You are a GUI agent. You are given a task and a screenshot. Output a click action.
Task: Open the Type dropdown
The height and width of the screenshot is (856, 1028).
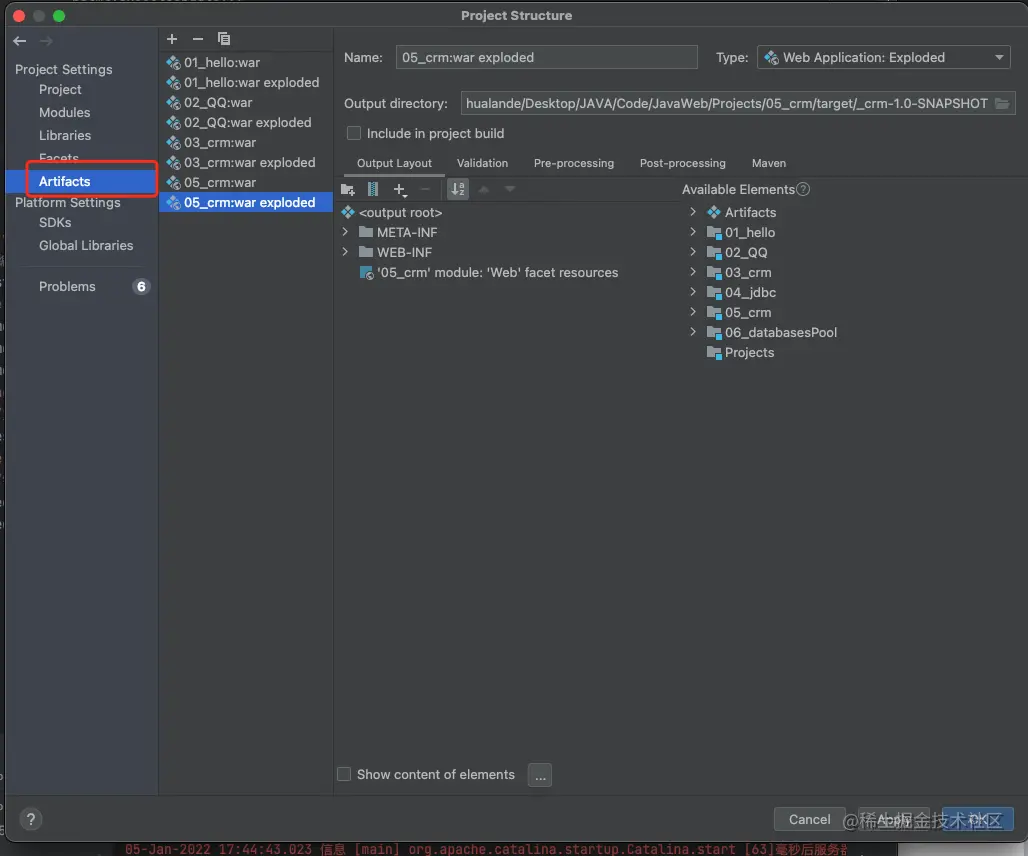883,58
